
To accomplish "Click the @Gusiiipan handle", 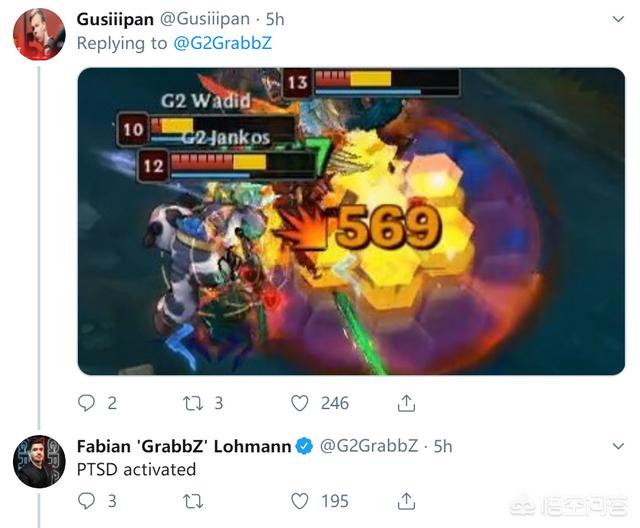I will coord(204,19).
